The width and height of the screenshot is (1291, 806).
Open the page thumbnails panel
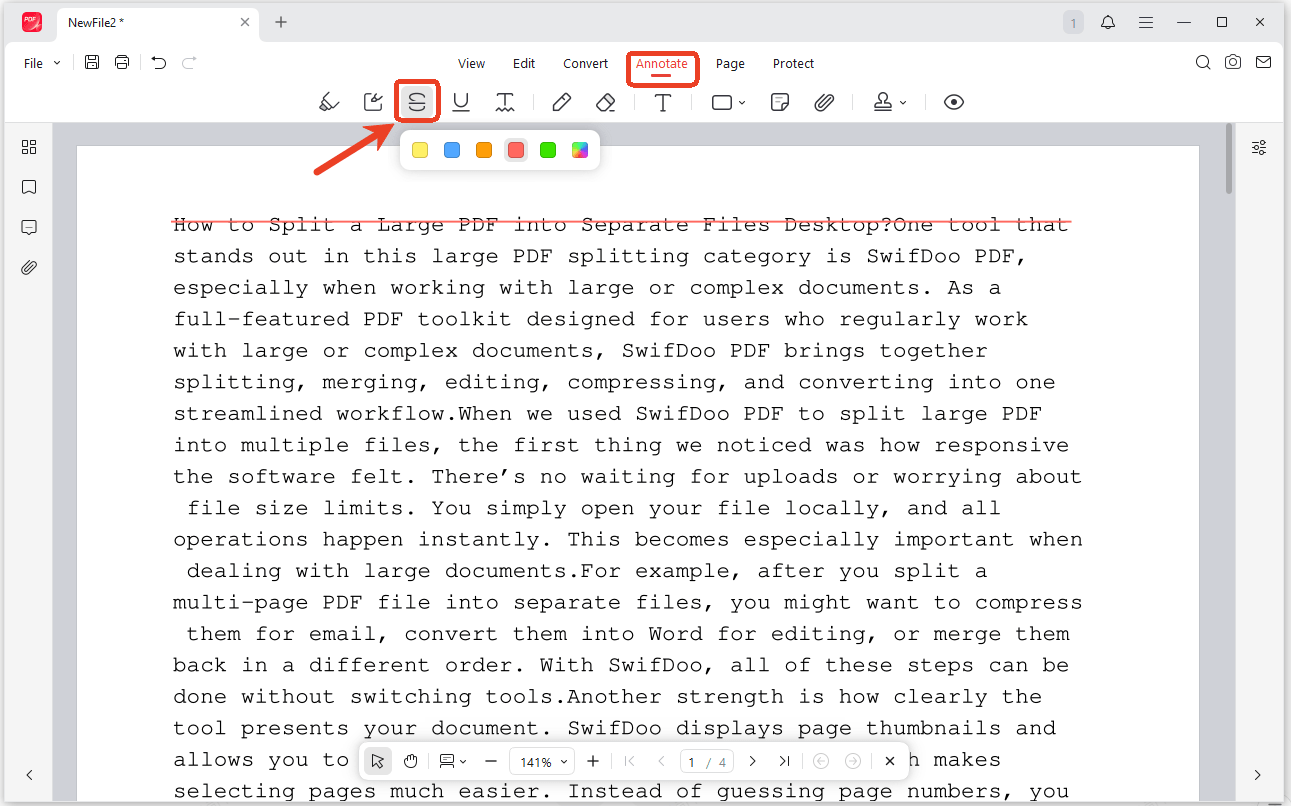(29, 147)
